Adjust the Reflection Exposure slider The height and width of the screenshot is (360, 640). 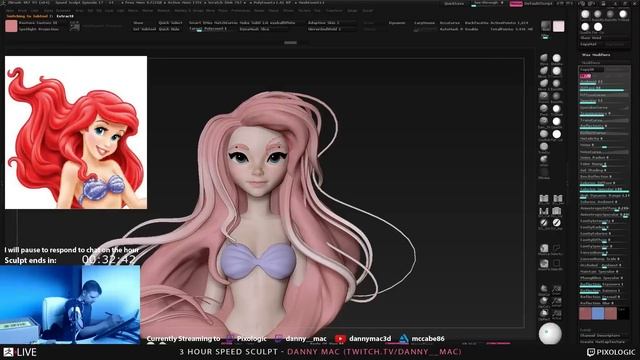pyautogui.click(x=604, y=284)
